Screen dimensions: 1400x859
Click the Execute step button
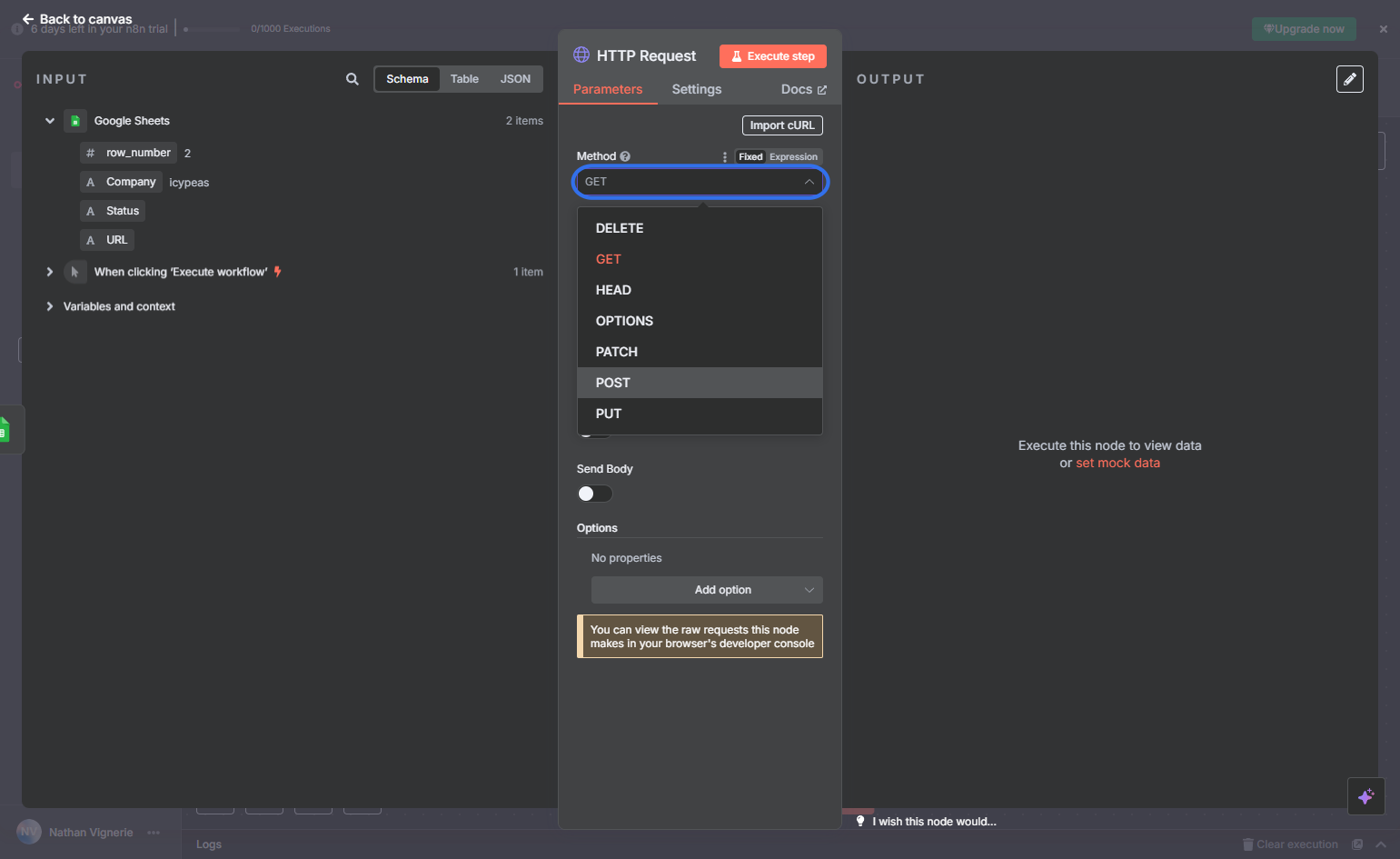(773, 56)
